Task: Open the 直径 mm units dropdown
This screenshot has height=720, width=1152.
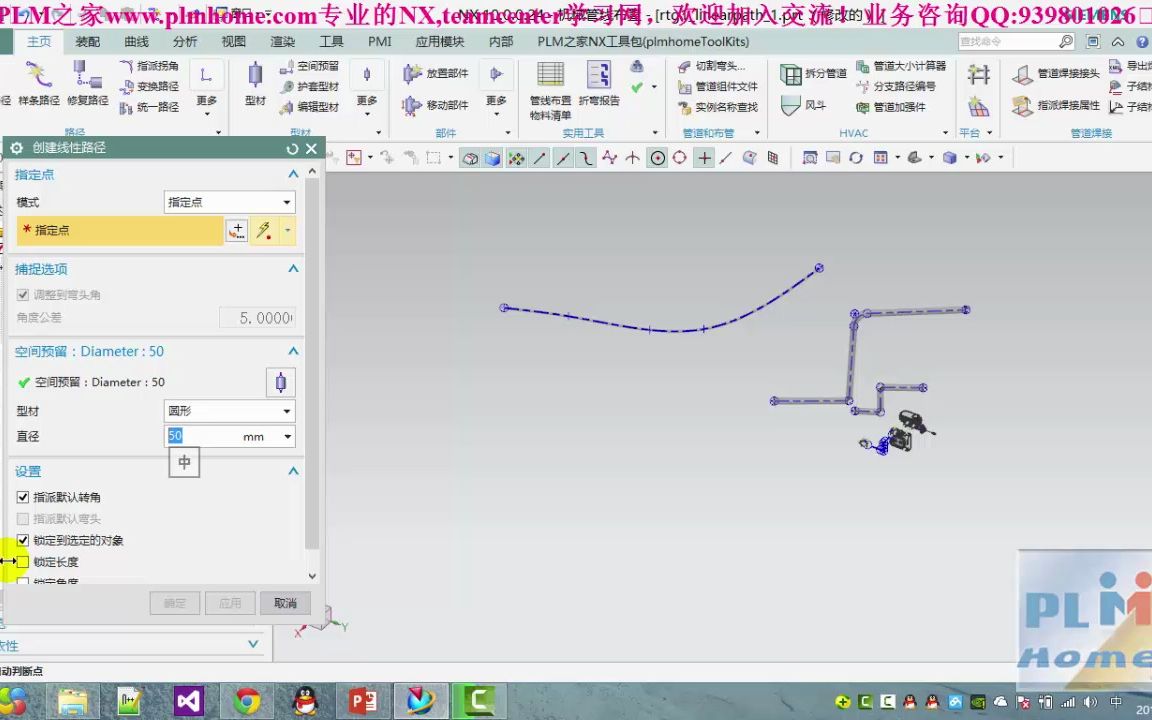Action: tap(287, 436)
